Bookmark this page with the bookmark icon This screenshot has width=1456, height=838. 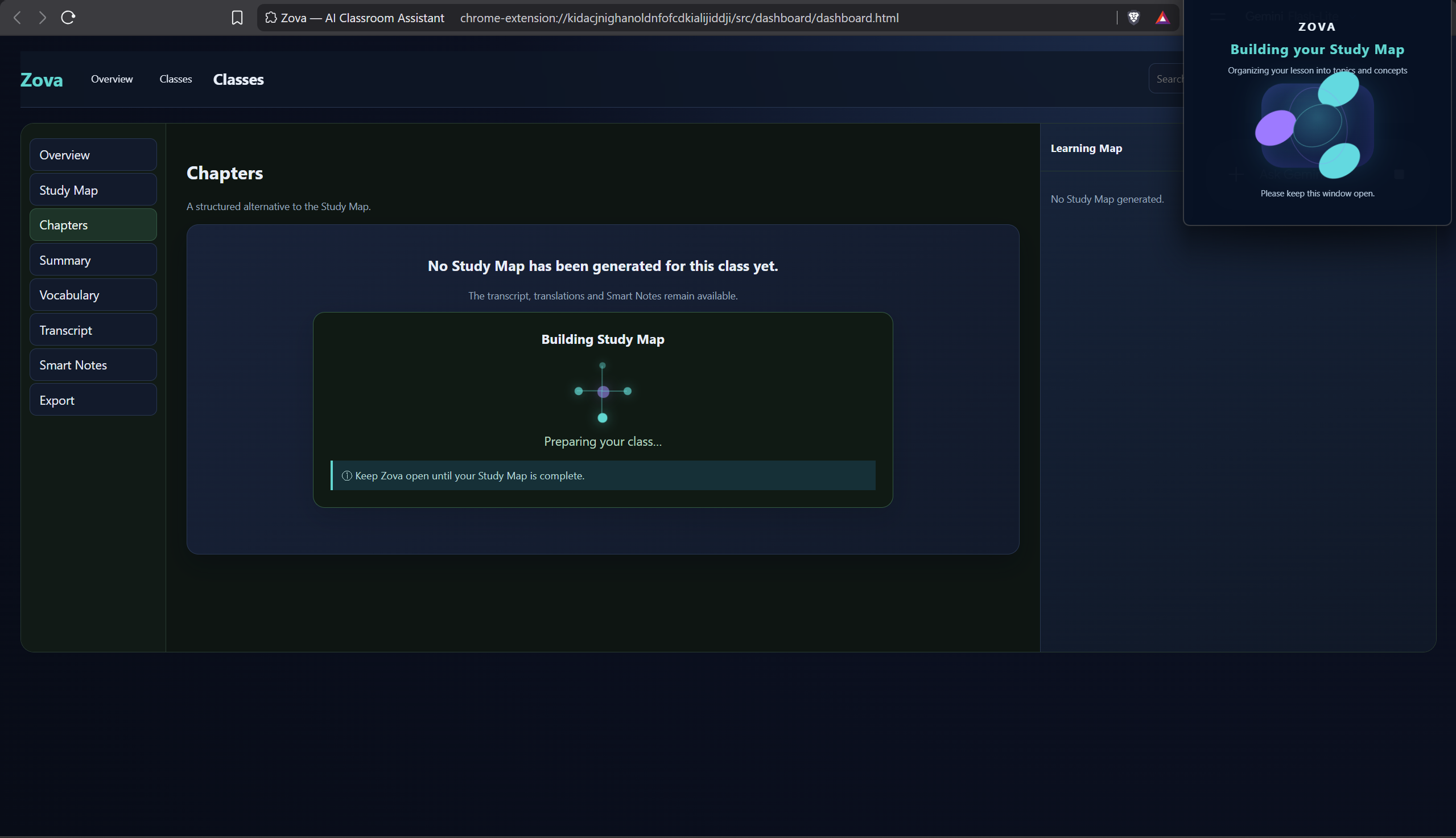tap(237, 18)
